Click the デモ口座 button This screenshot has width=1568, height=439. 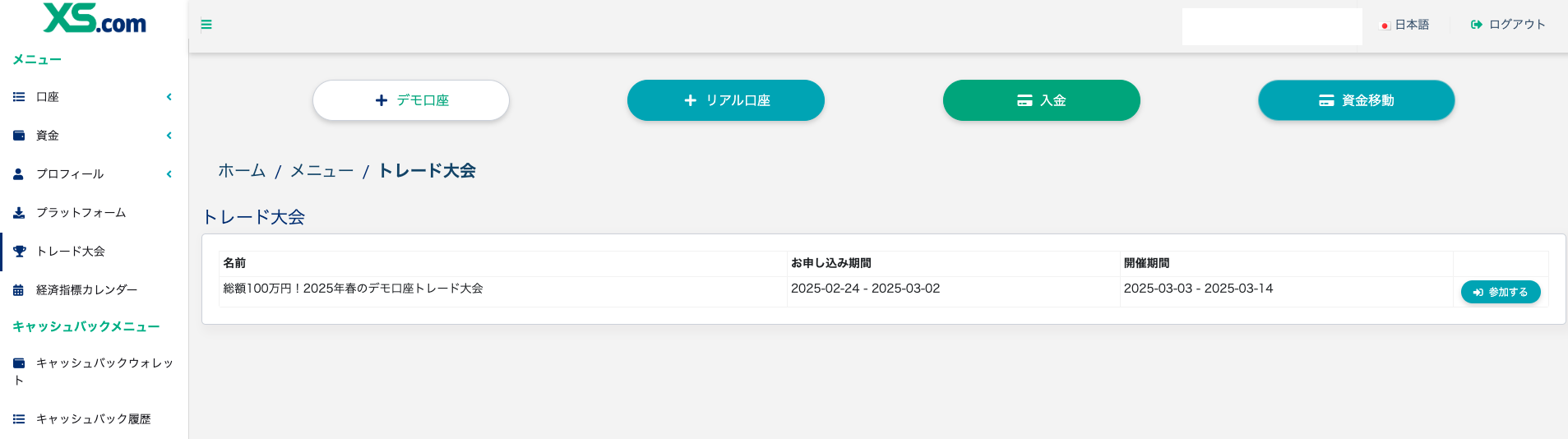pyautogui.click(x=411, y=100)
